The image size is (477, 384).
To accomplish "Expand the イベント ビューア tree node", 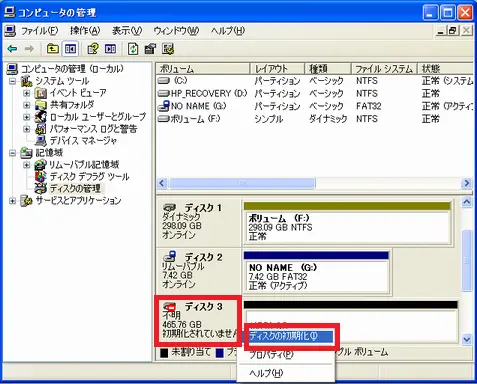I will pos(26,93).
